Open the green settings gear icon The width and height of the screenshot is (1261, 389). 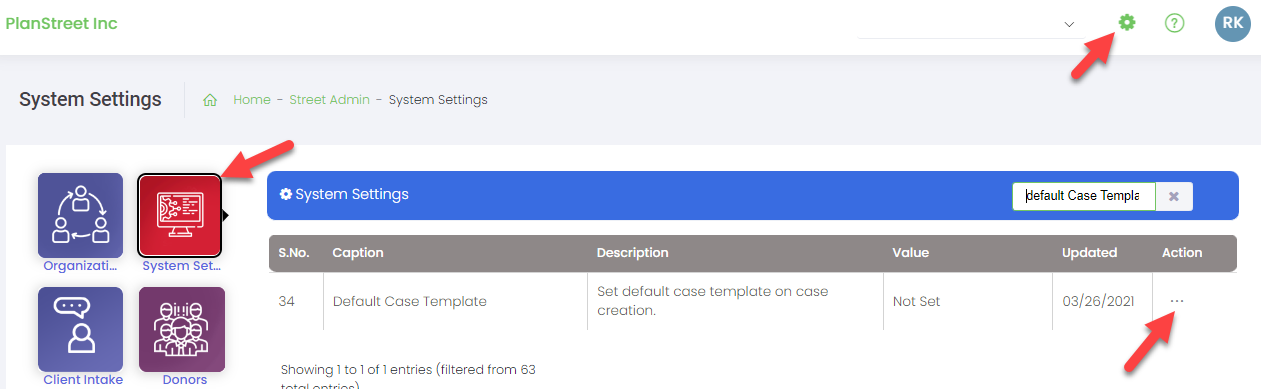[1127, 22]
